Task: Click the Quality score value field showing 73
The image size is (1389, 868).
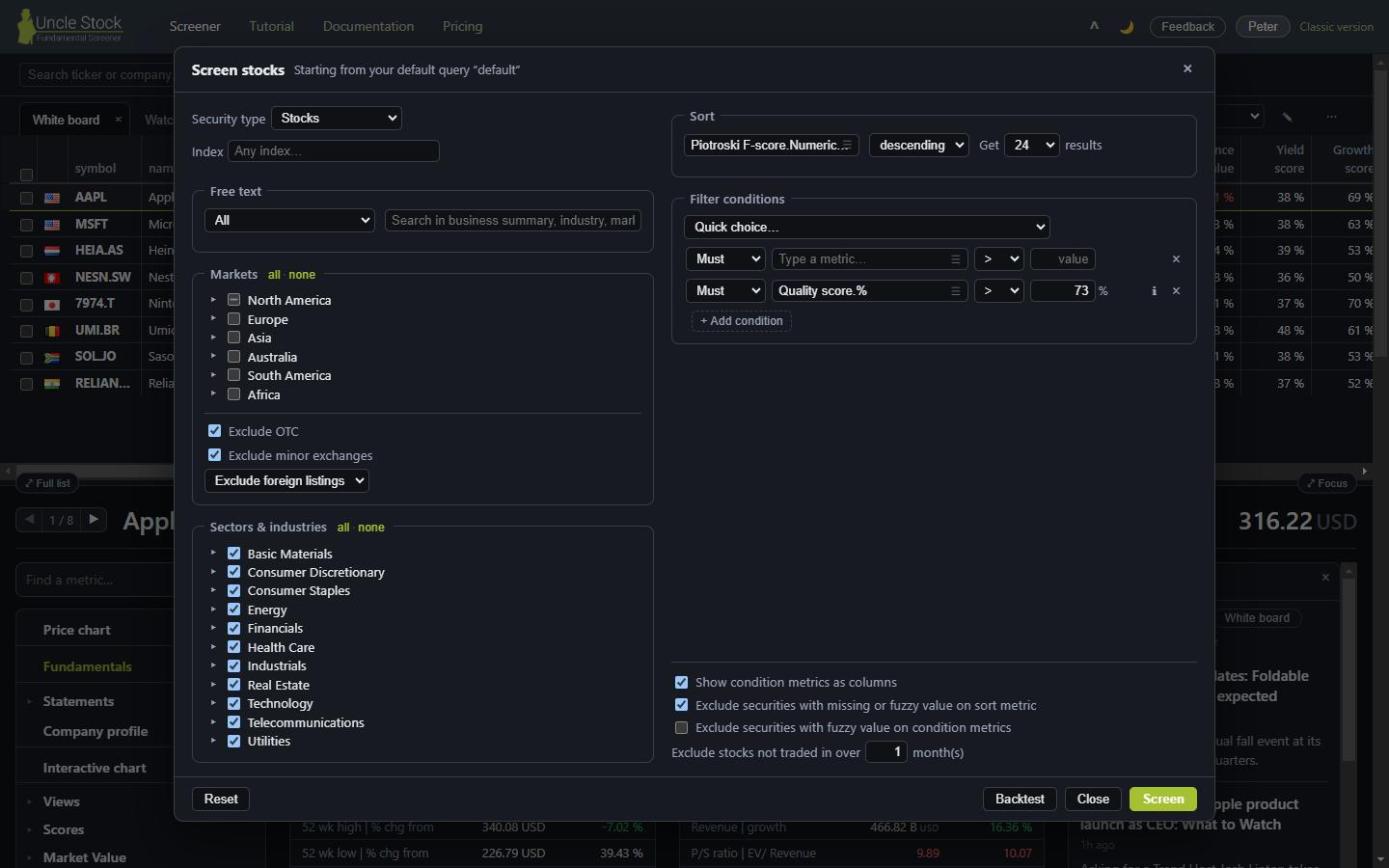Action: click(x=1063, y=291)
